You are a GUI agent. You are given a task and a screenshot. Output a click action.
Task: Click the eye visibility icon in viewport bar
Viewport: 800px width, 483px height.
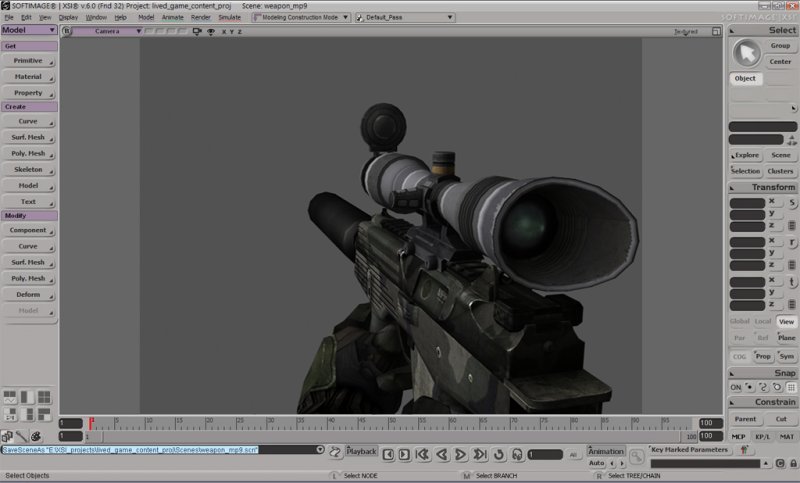point(210,31)
